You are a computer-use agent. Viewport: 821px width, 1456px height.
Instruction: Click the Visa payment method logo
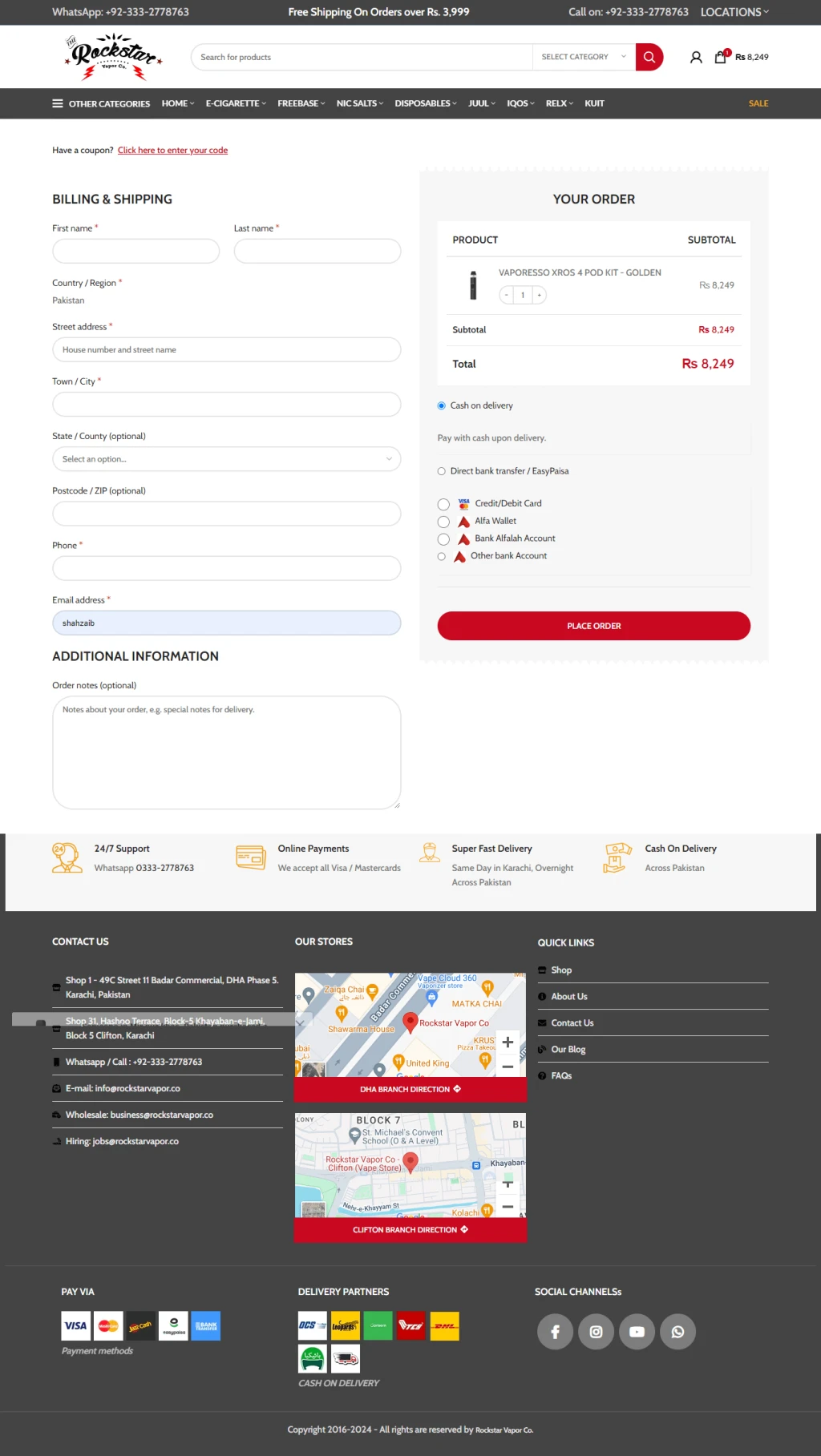click(76, 1326)
